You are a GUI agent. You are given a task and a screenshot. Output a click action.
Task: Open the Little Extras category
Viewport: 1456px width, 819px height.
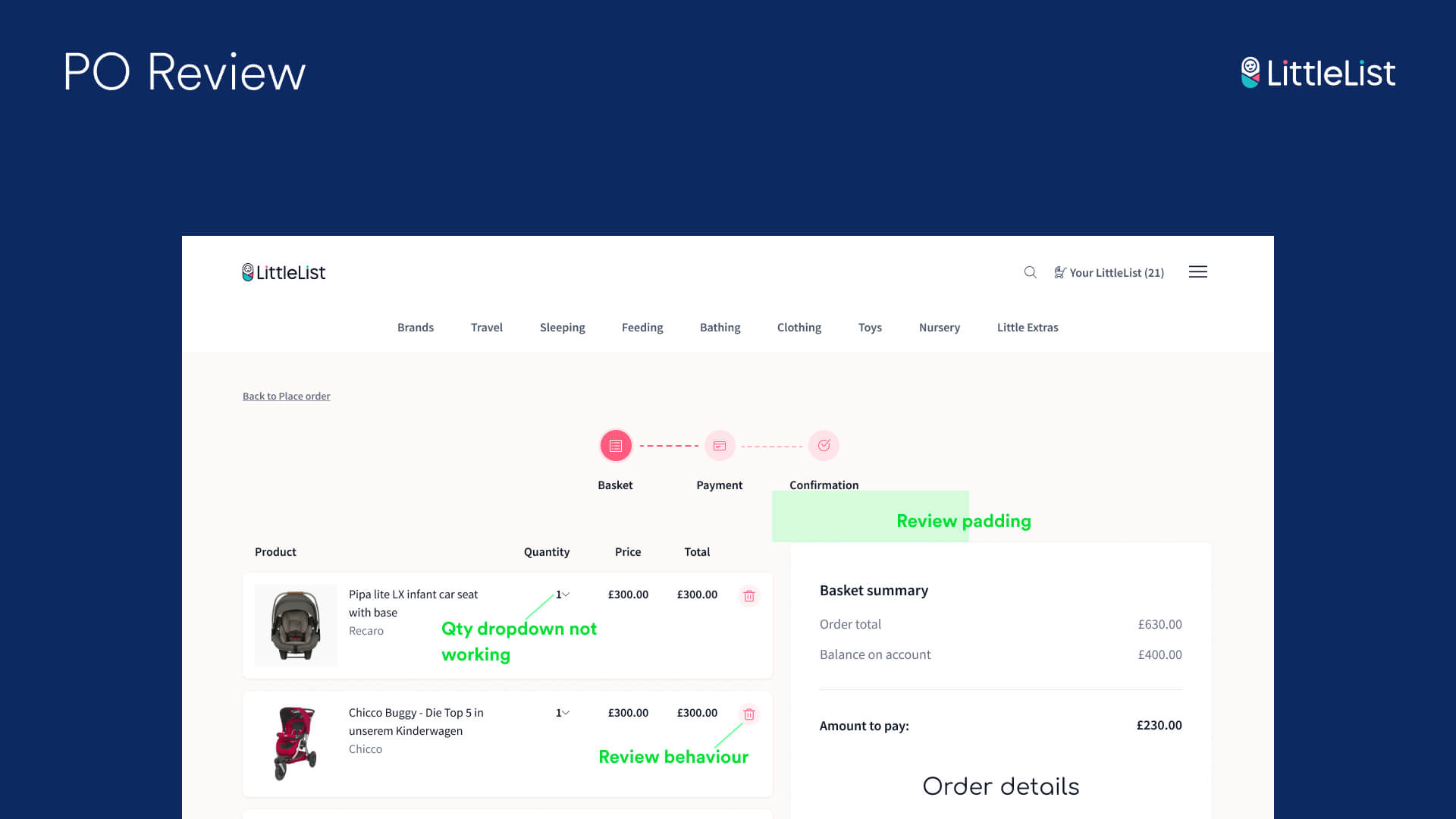tap(1028, 328)
